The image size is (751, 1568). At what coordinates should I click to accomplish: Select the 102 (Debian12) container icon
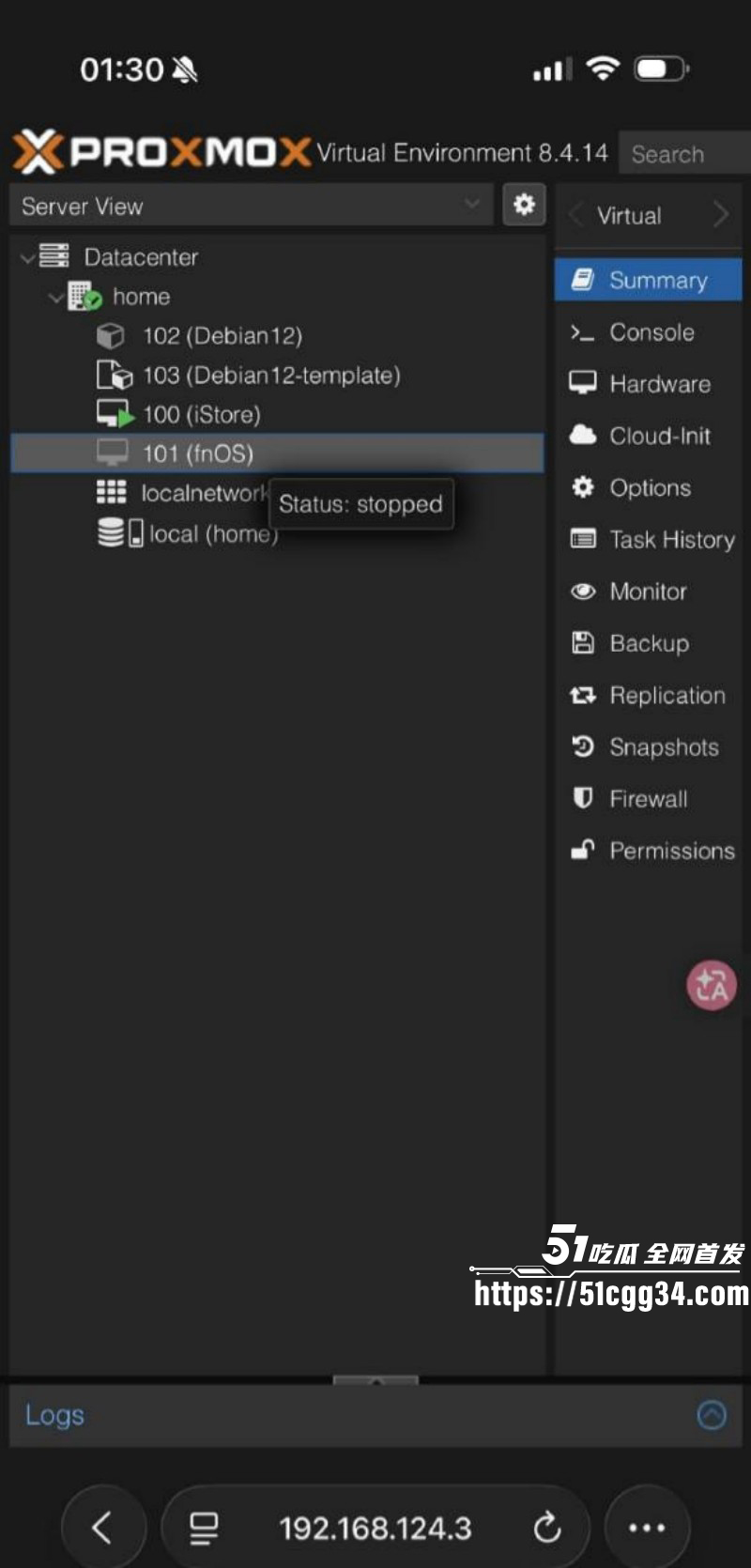pos(111,335)
